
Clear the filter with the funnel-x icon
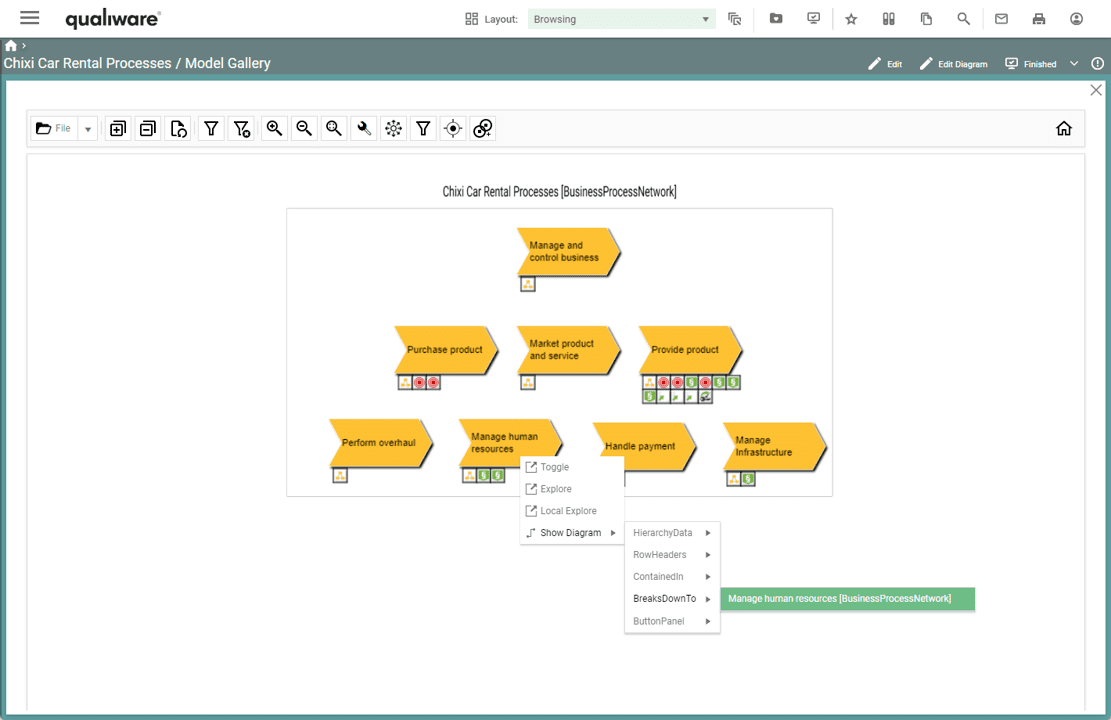point(241,128)
